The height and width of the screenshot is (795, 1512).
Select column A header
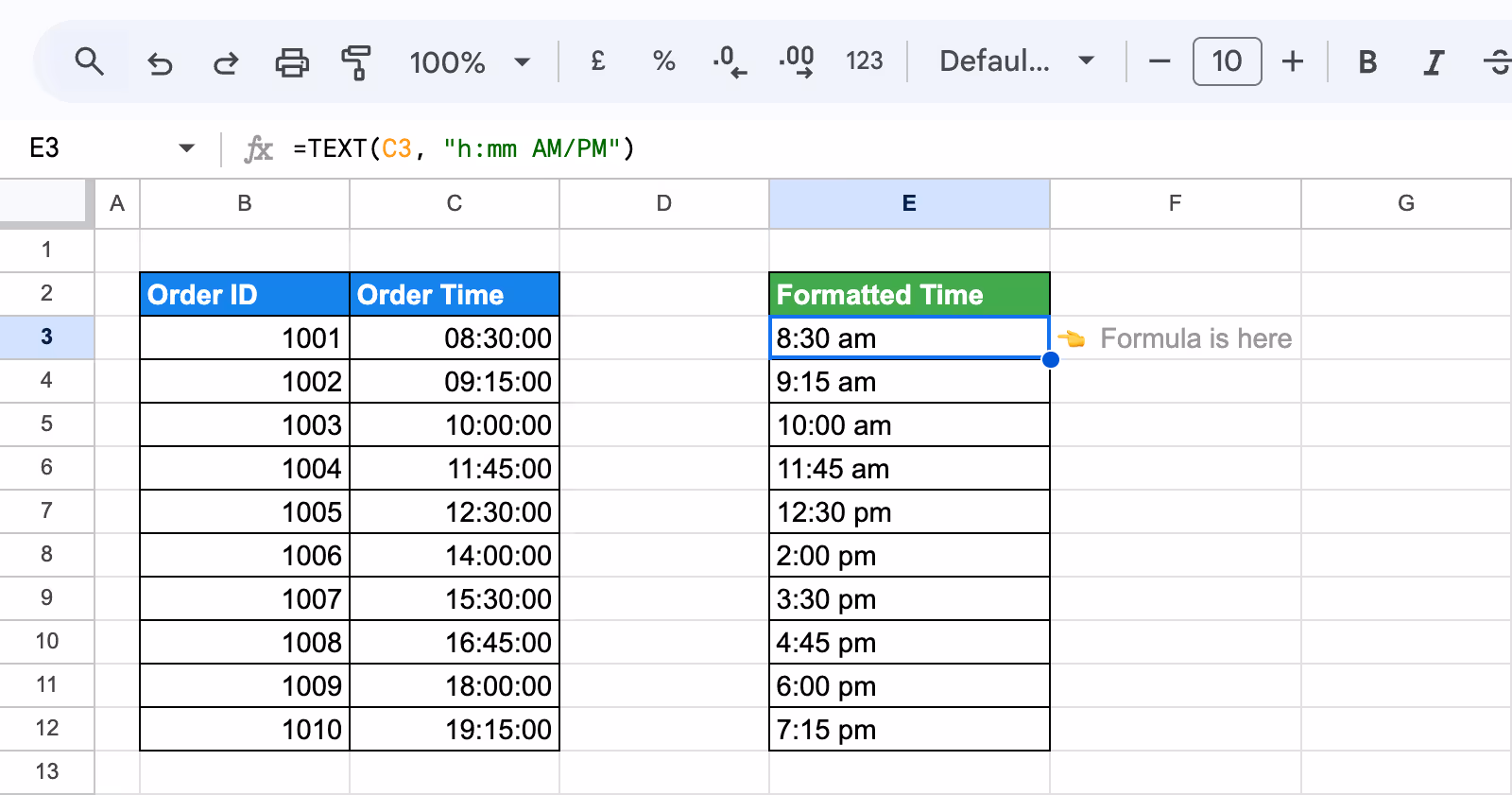pyautogui.click(x=117, y=204)
